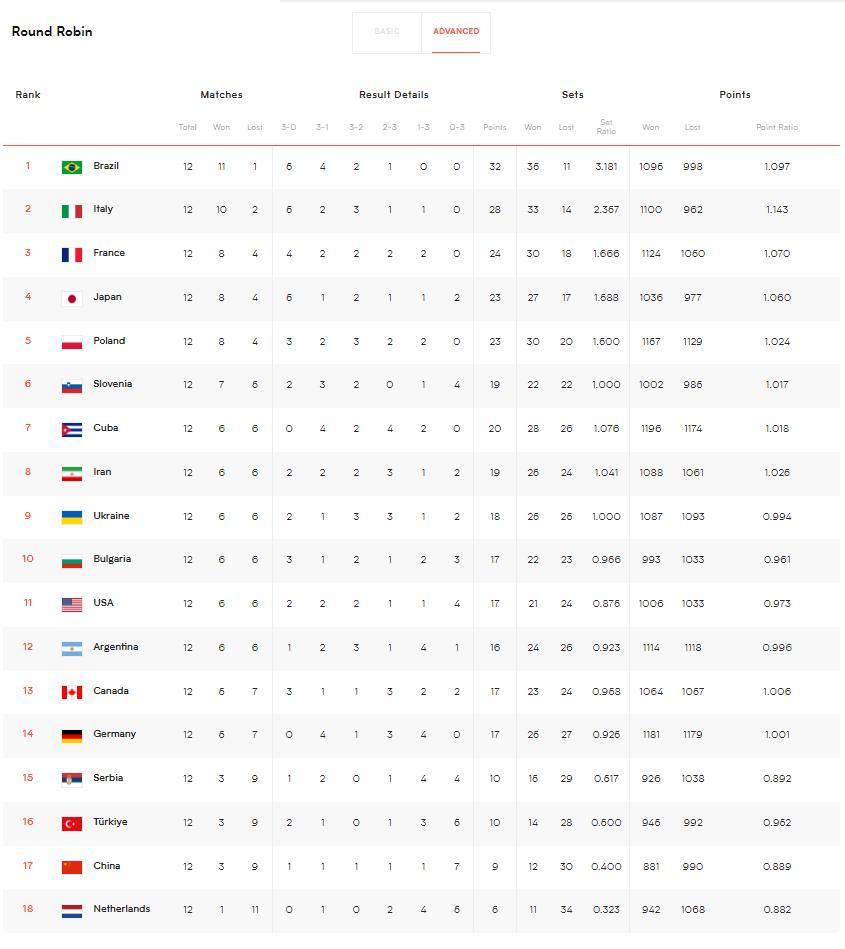Click the Italy flag icon
The width and height of the screenshot is (845, 949).
click(x=72, y=211)
